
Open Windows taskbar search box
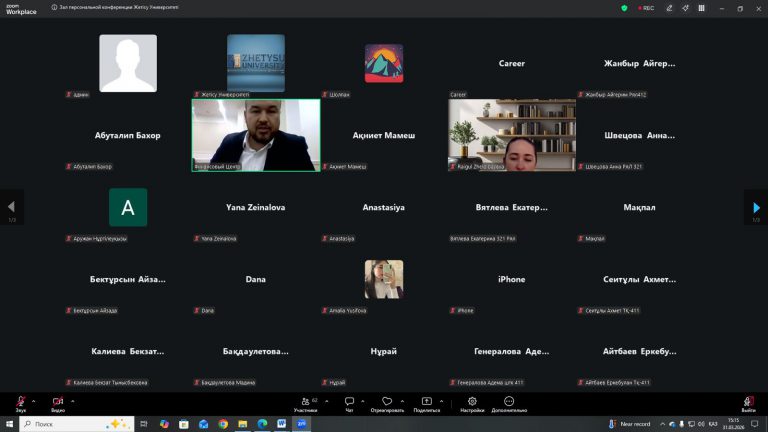click(72, 424)
